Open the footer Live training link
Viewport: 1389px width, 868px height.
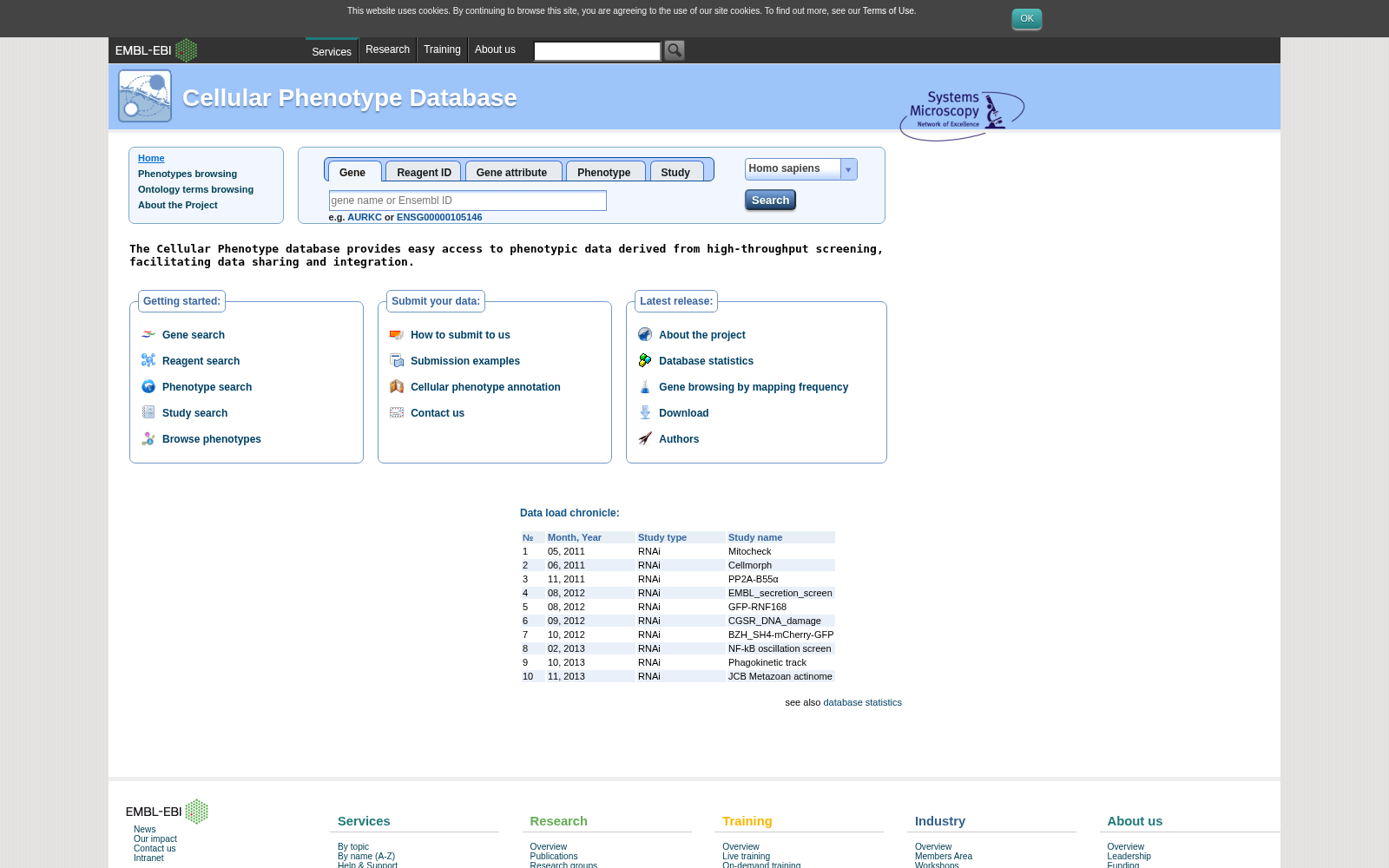point(746,856)
